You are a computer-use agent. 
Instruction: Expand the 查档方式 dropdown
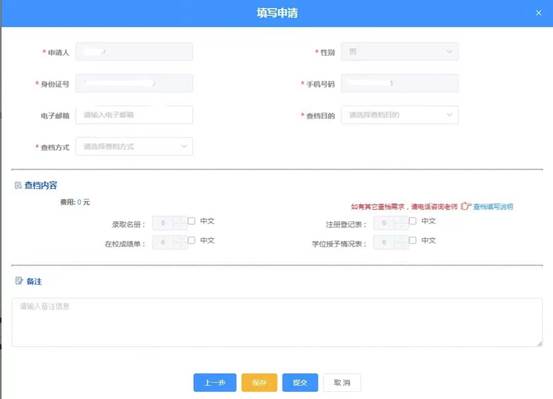134,146
